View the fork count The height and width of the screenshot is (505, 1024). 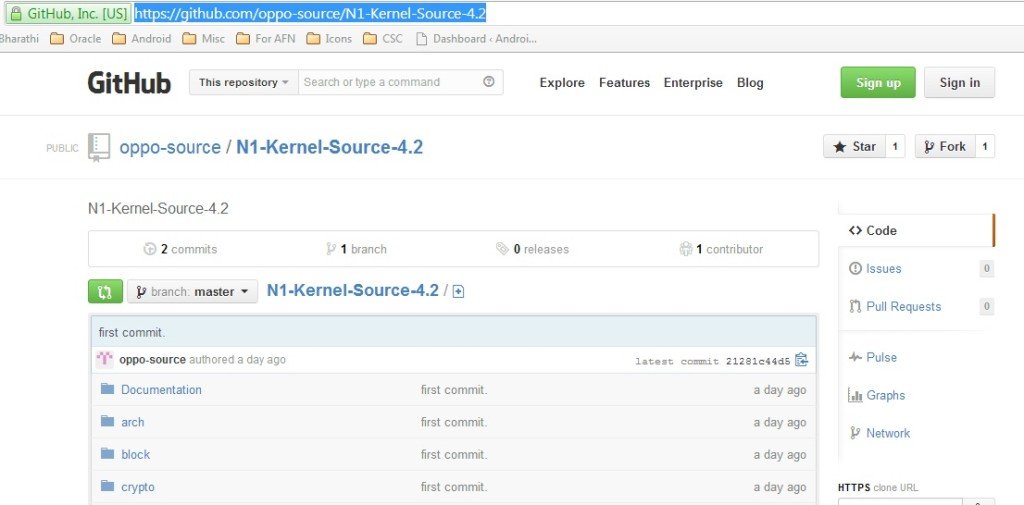point(985,146)
